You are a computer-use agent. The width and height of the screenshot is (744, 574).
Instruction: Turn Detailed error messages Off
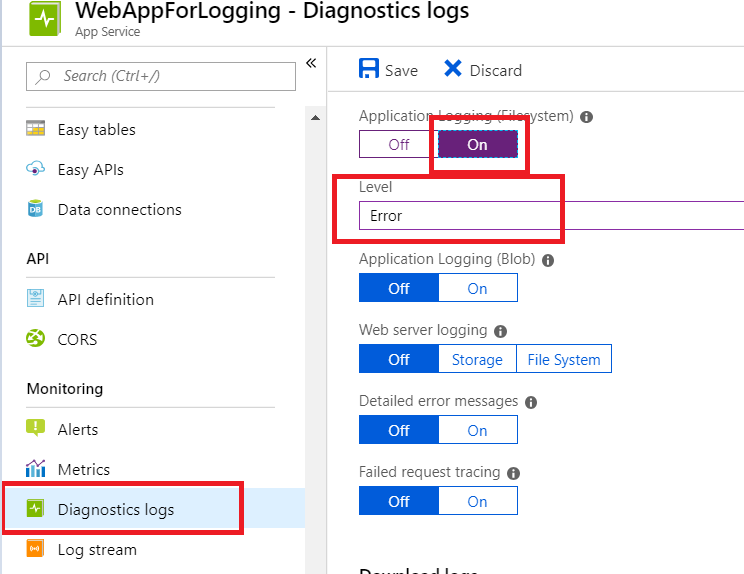pos(399,430)
